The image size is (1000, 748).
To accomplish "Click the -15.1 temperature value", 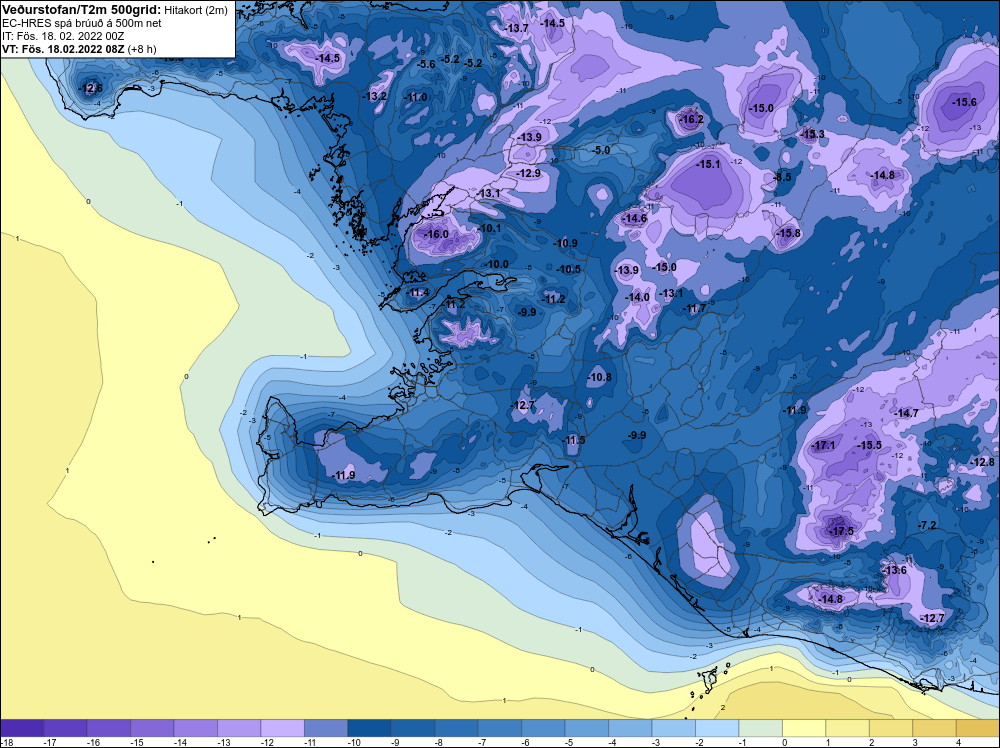I will [708, 164].
